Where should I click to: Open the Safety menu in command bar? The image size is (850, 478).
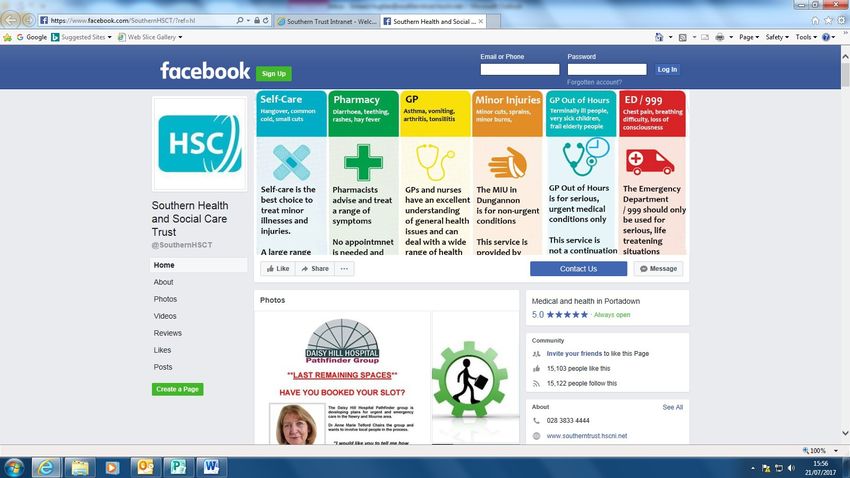(777, 37)
